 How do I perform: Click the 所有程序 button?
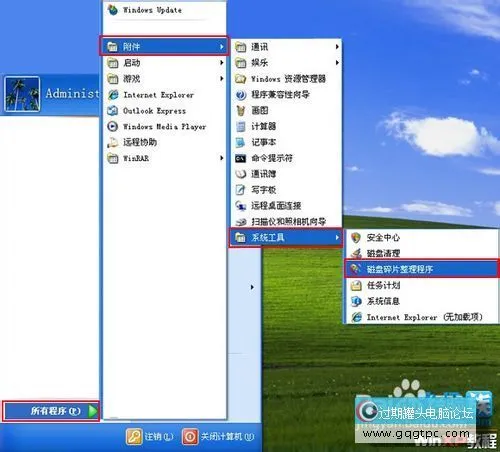51,411
